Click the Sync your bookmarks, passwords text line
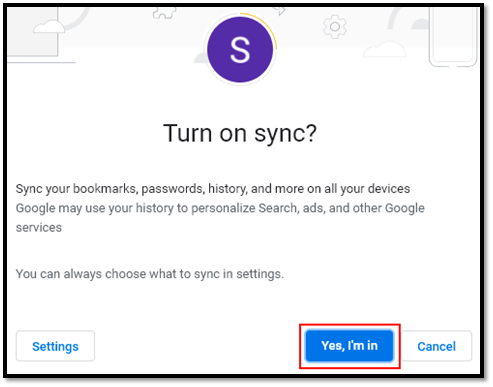 point(213,189)
